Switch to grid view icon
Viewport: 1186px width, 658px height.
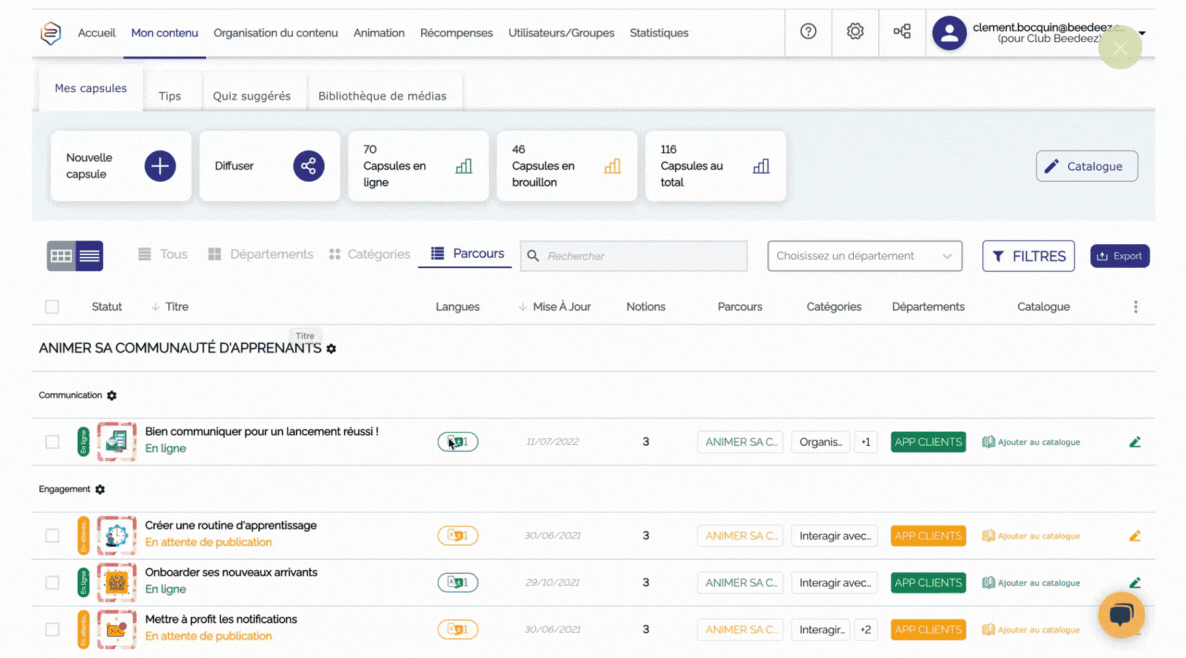(x=61, y=256)
